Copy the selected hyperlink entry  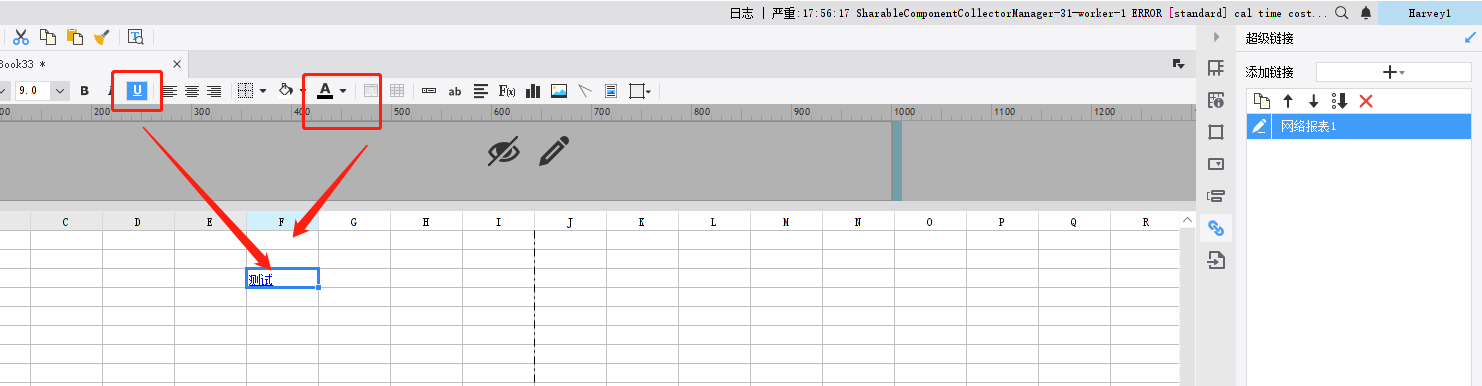(x=1262, y=101)
